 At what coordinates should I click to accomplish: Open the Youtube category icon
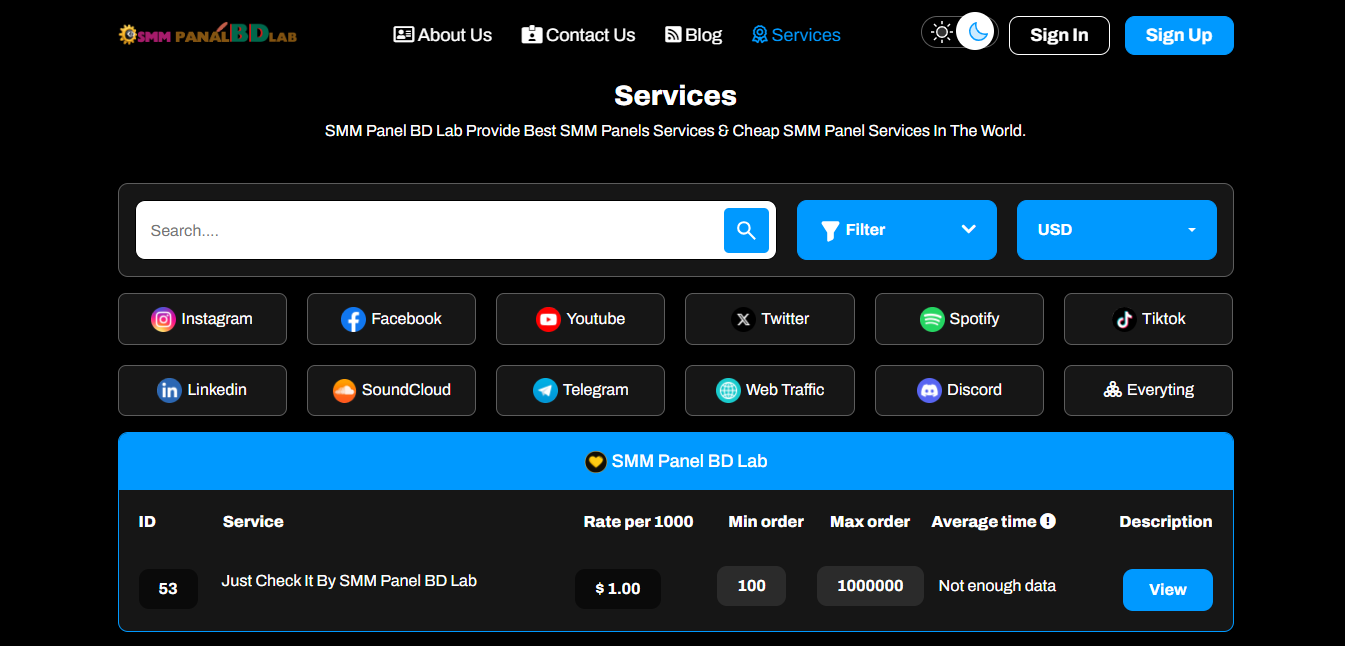click(548, 319)
